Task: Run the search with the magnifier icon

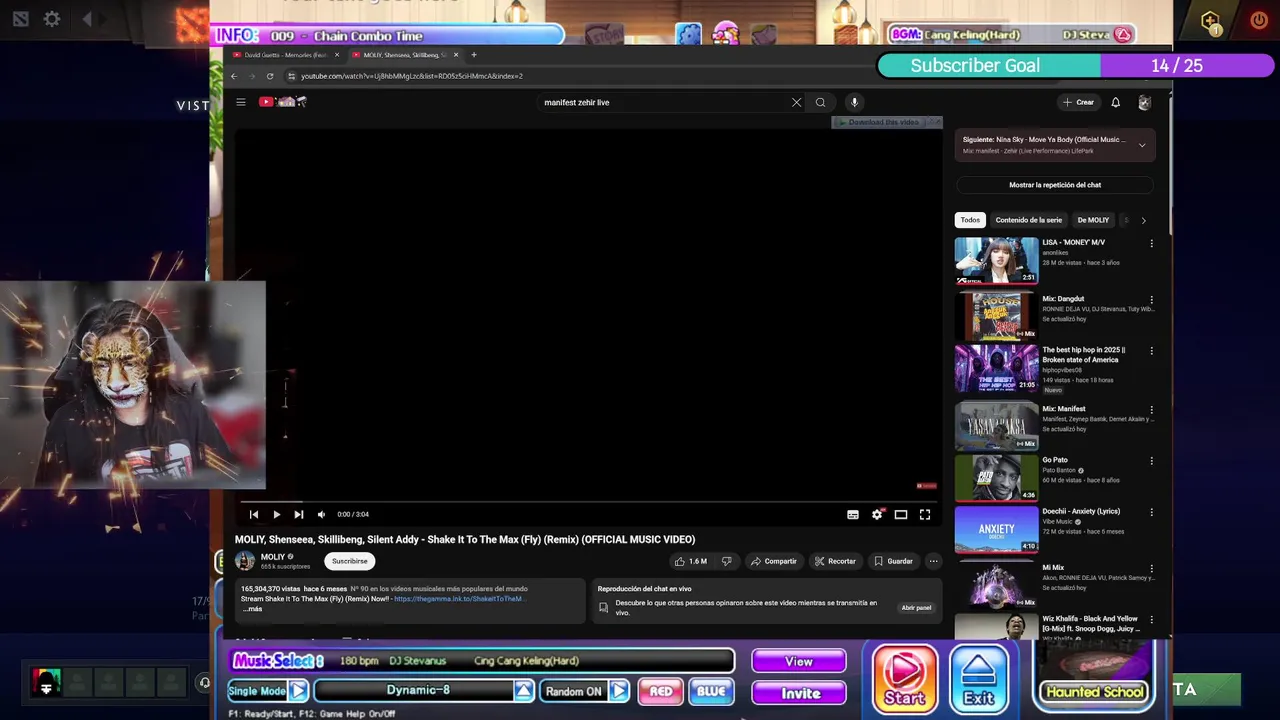Action: pyautogui.click(x=820, y=102)
